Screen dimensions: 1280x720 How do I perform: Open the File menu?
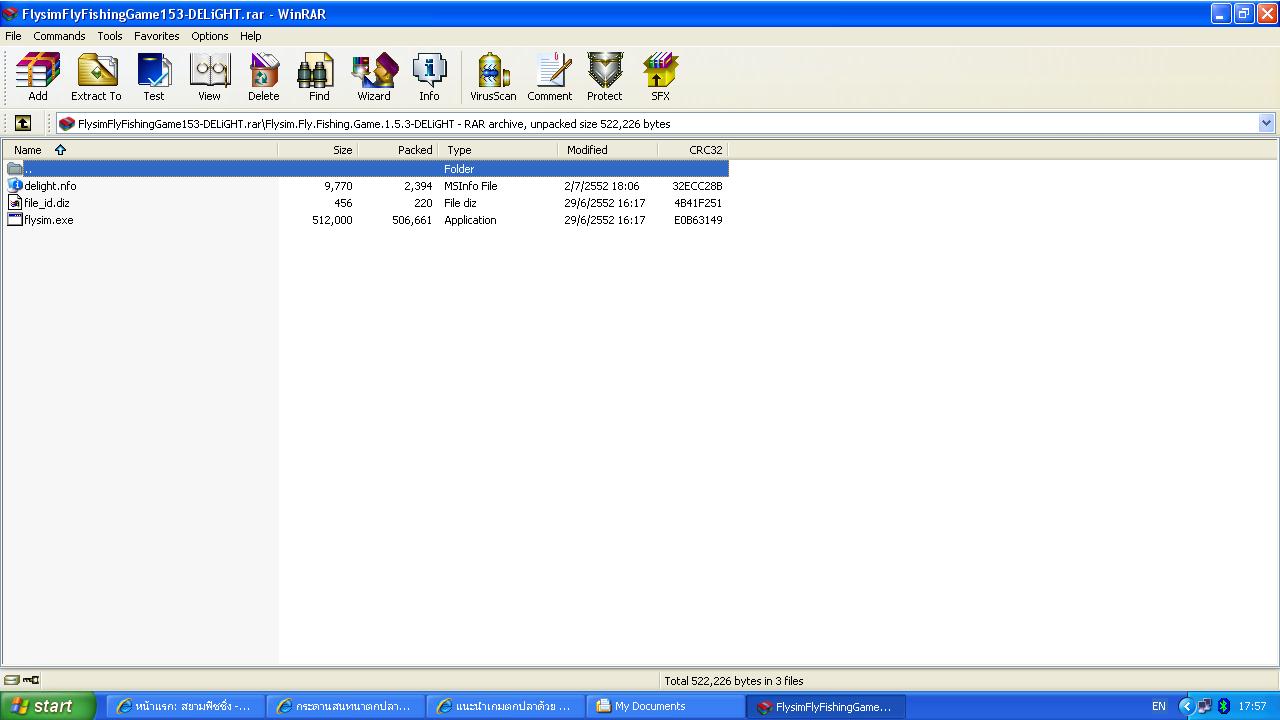pos(13,36)
